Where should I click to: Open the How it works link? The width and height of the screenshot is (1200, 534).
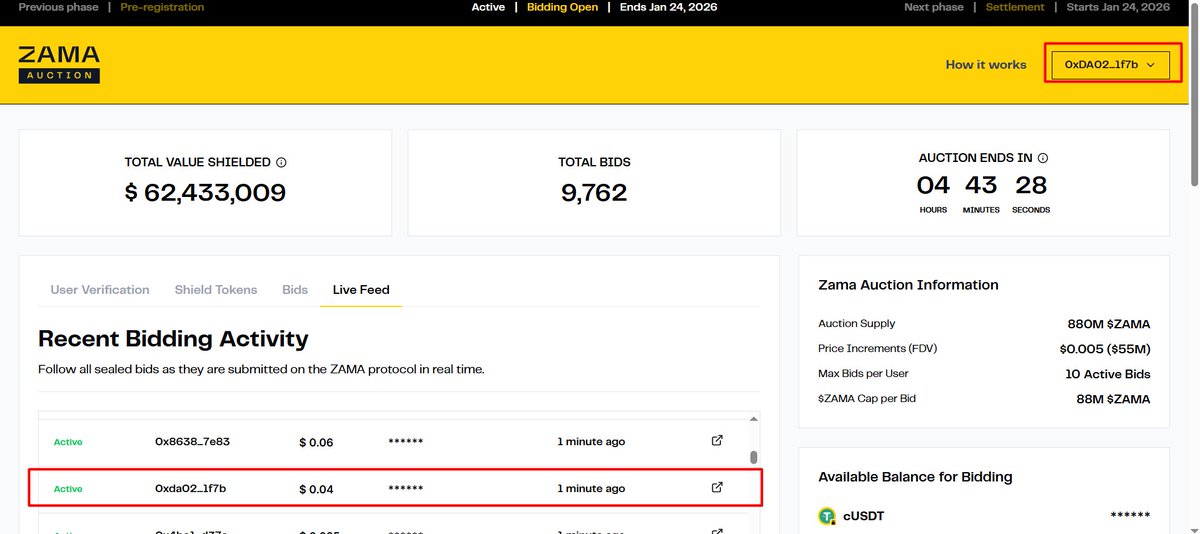(x=986, y=65)
